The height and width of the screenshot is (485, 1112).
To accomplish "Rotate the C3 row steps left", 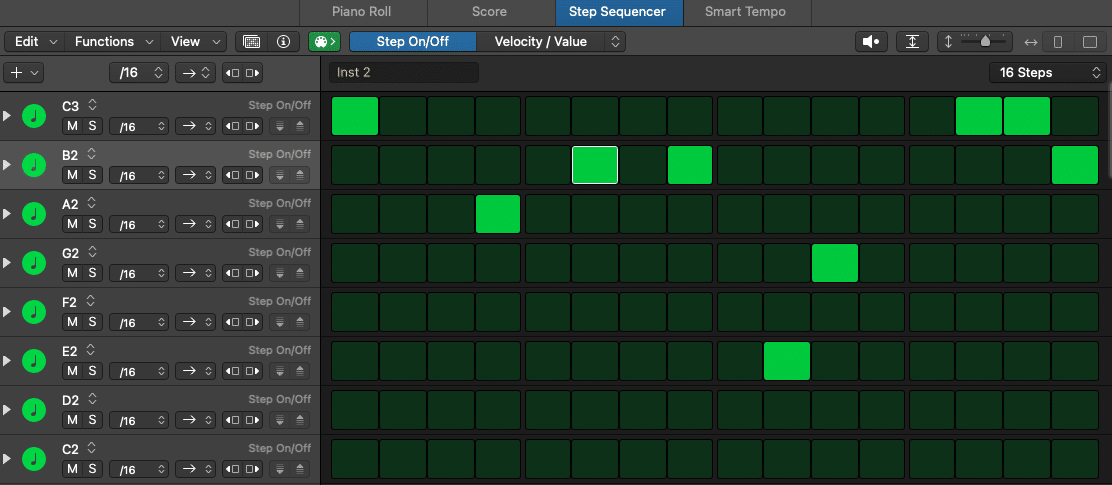I will pos(233,126).
